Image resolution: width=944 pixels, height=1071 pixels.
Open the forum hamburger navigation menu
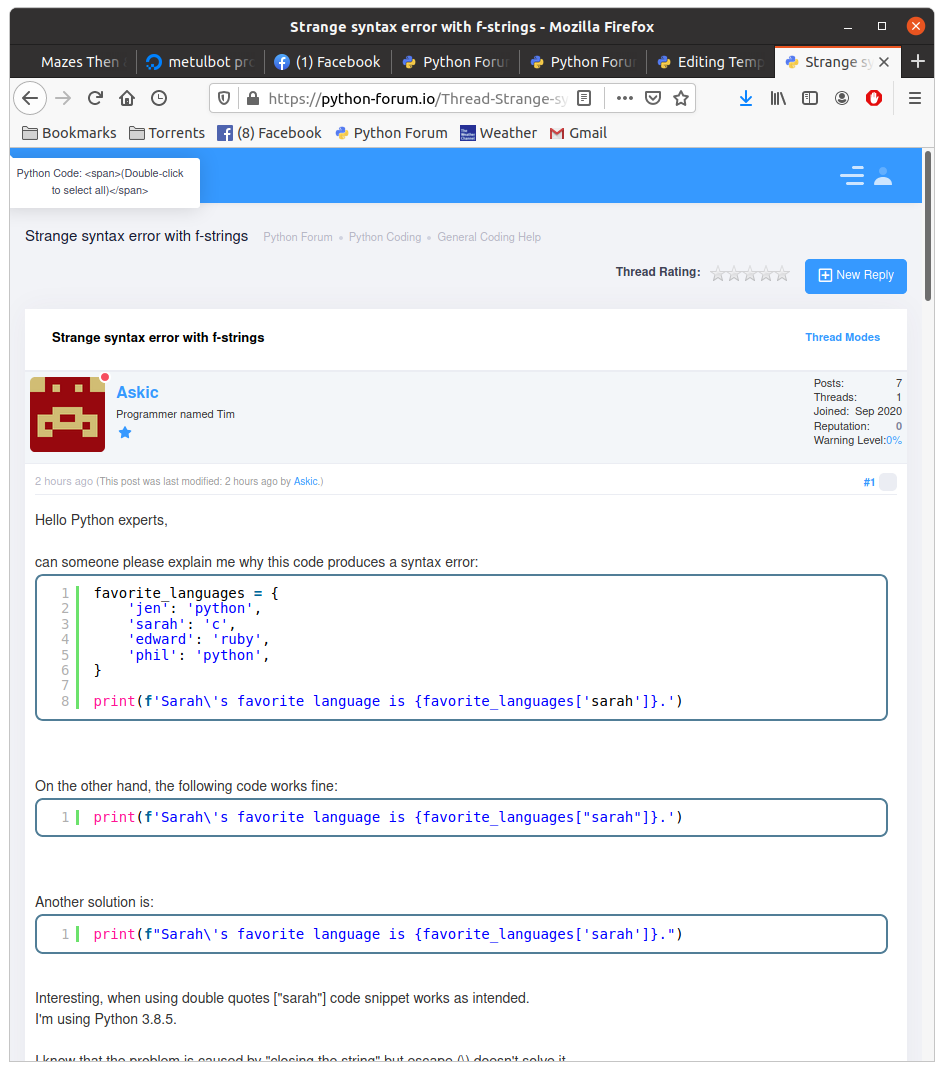[x=851, y=176]
